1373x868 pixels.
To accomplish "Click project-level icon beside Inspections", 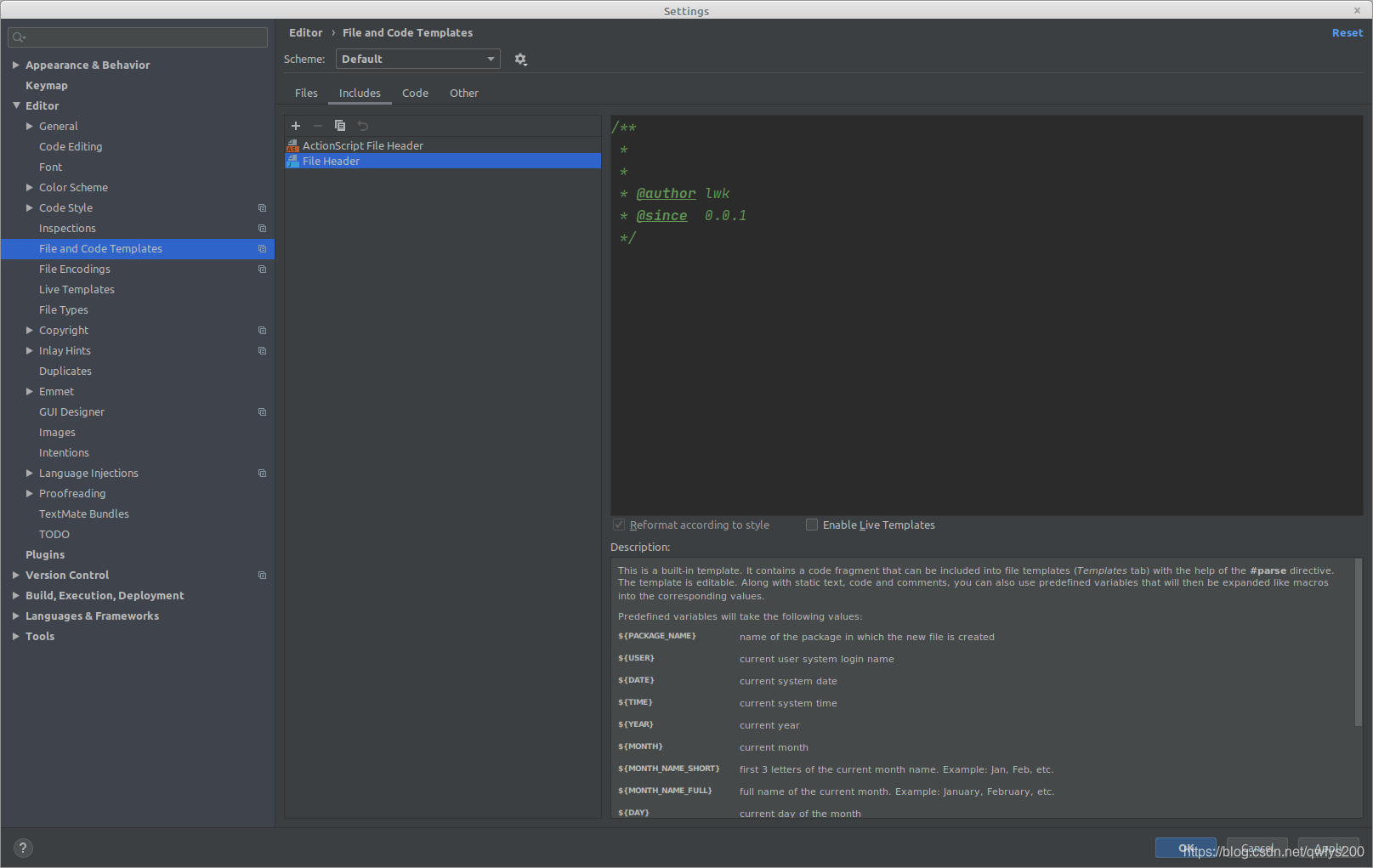I will tap(262, 229).
